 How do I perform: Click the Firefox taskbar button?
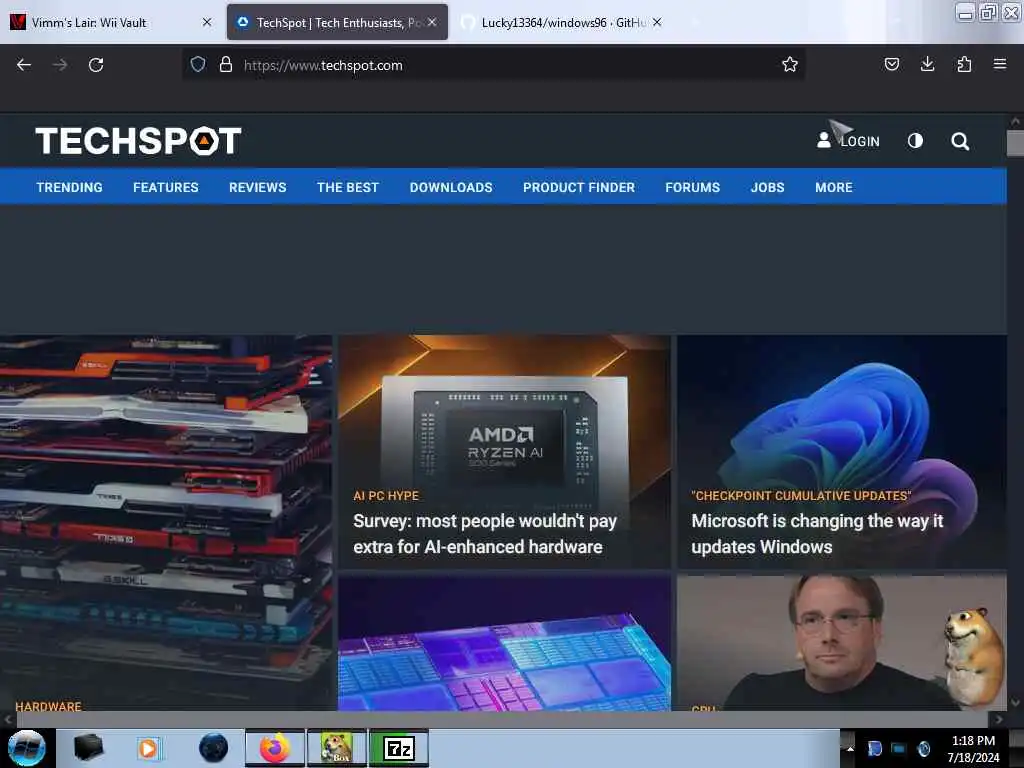(x=275, y=748)
